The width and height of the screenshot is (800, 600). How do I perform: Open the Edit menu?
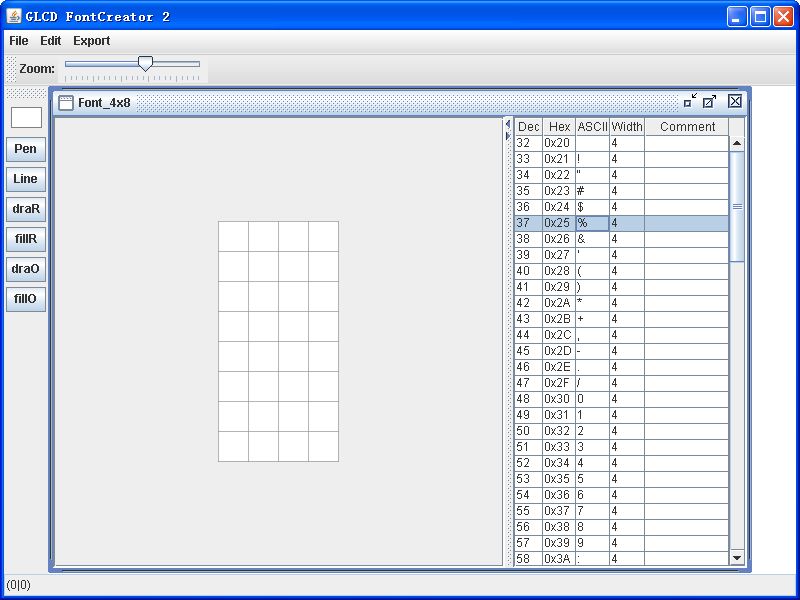coord(51,41)
